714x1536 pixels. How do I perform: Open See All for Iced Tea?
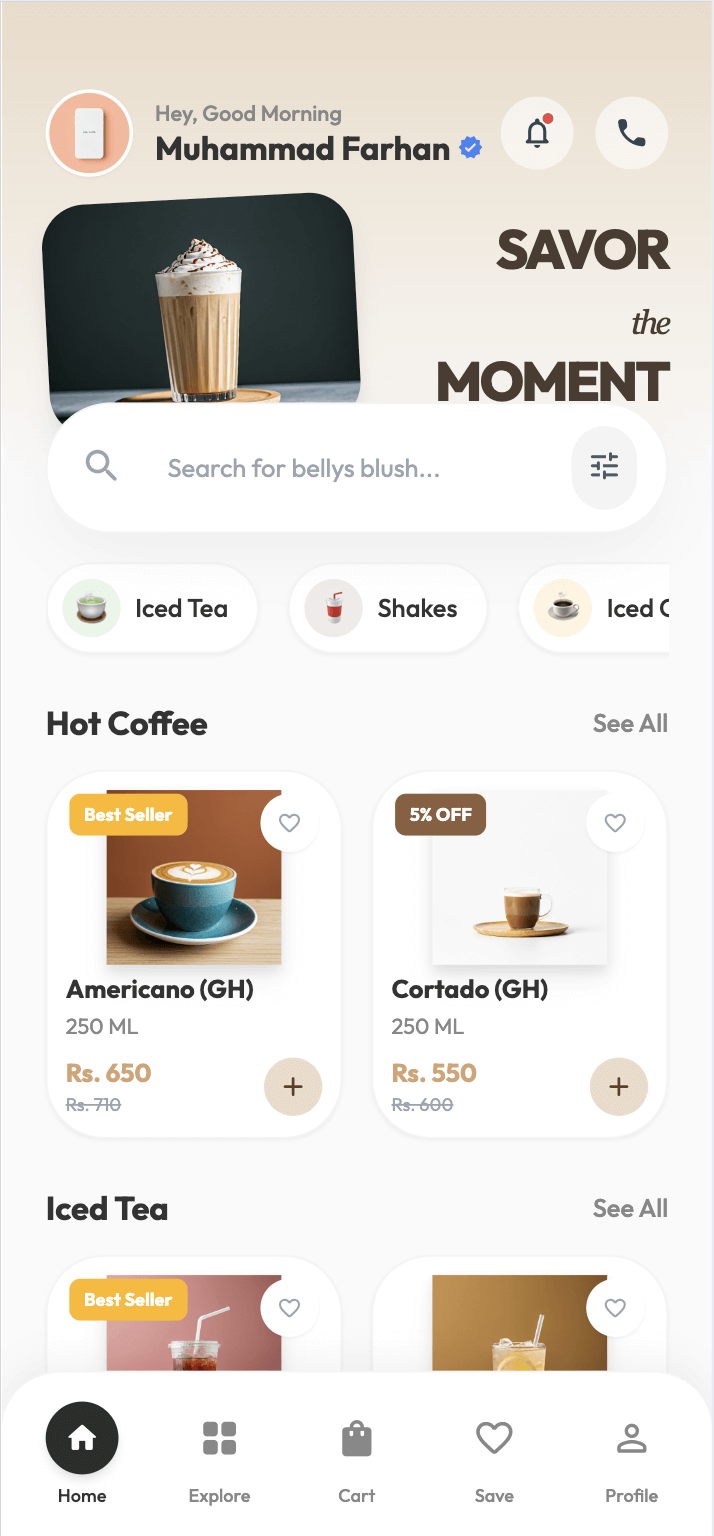point(630,1208)
